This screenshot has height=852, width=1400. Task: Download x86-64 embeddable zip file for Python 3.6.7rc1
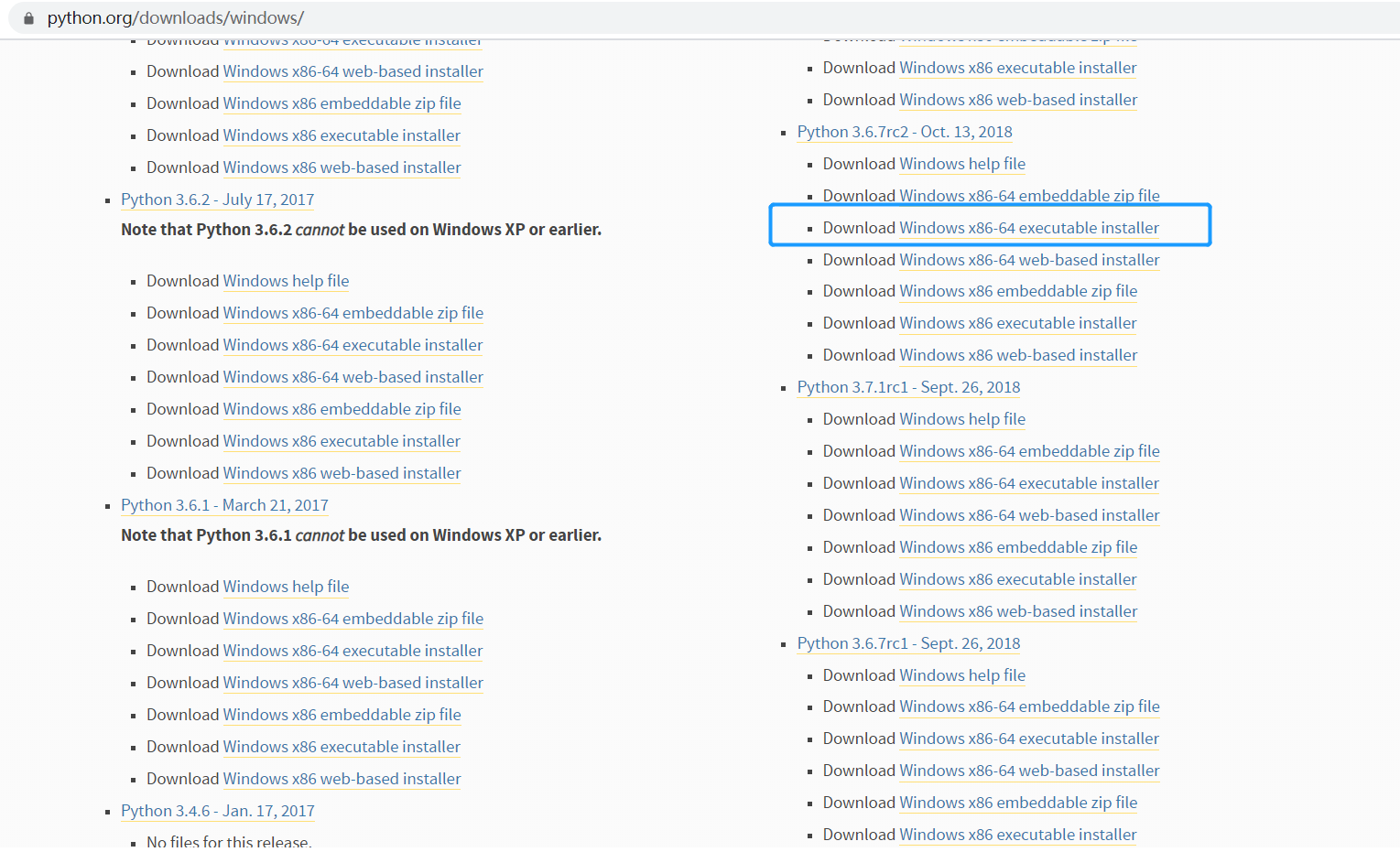click(x=1030, y=706)
